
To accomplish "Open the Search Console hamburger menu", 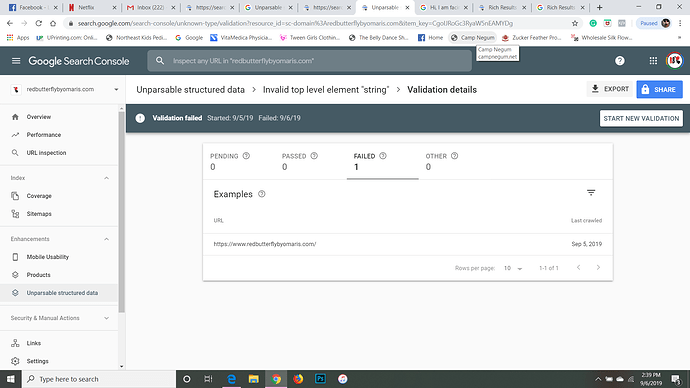I will [x=16, y=61].
